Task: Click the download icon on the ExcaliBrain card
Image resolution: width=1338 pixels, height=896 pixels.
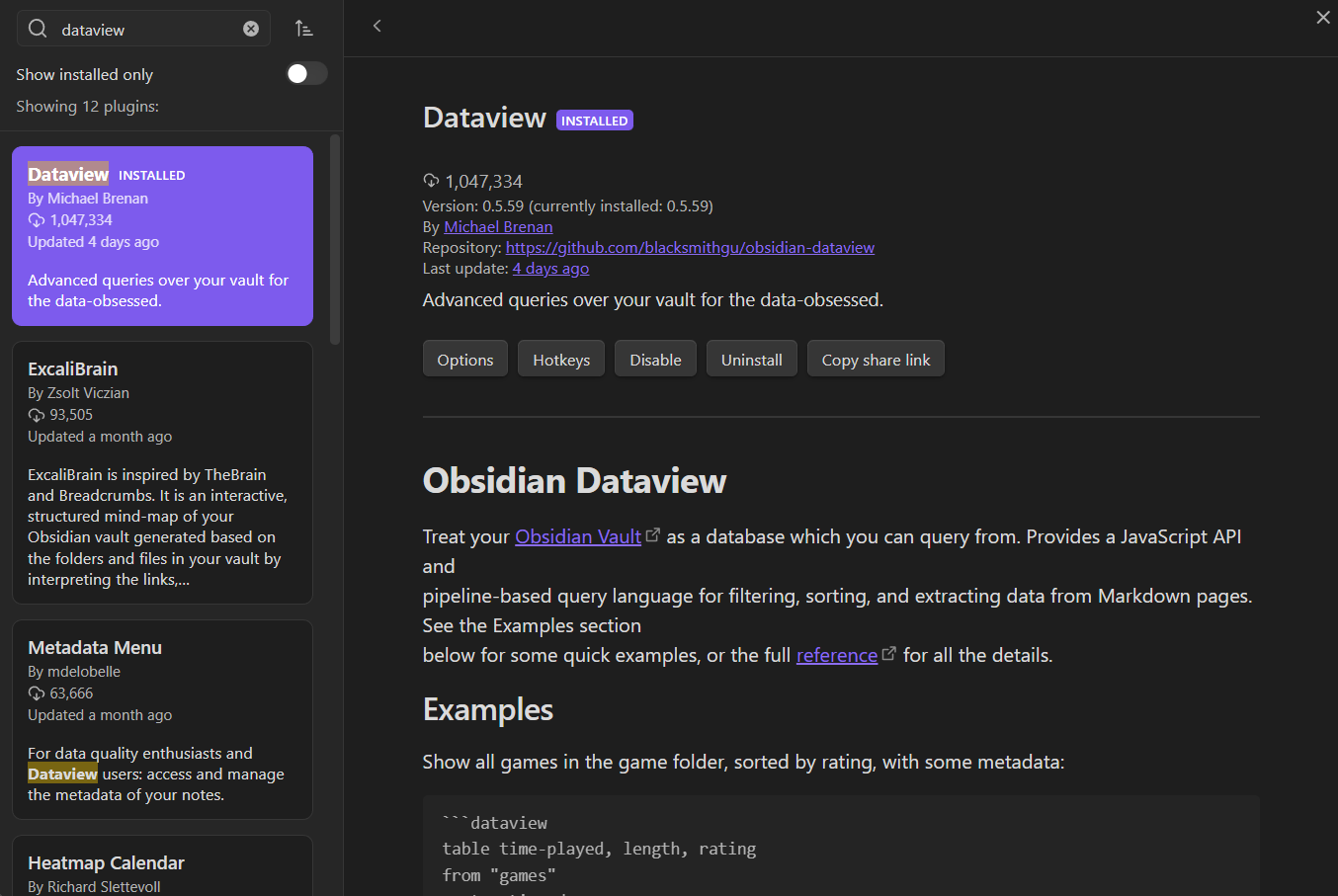Action: (37, 414)
